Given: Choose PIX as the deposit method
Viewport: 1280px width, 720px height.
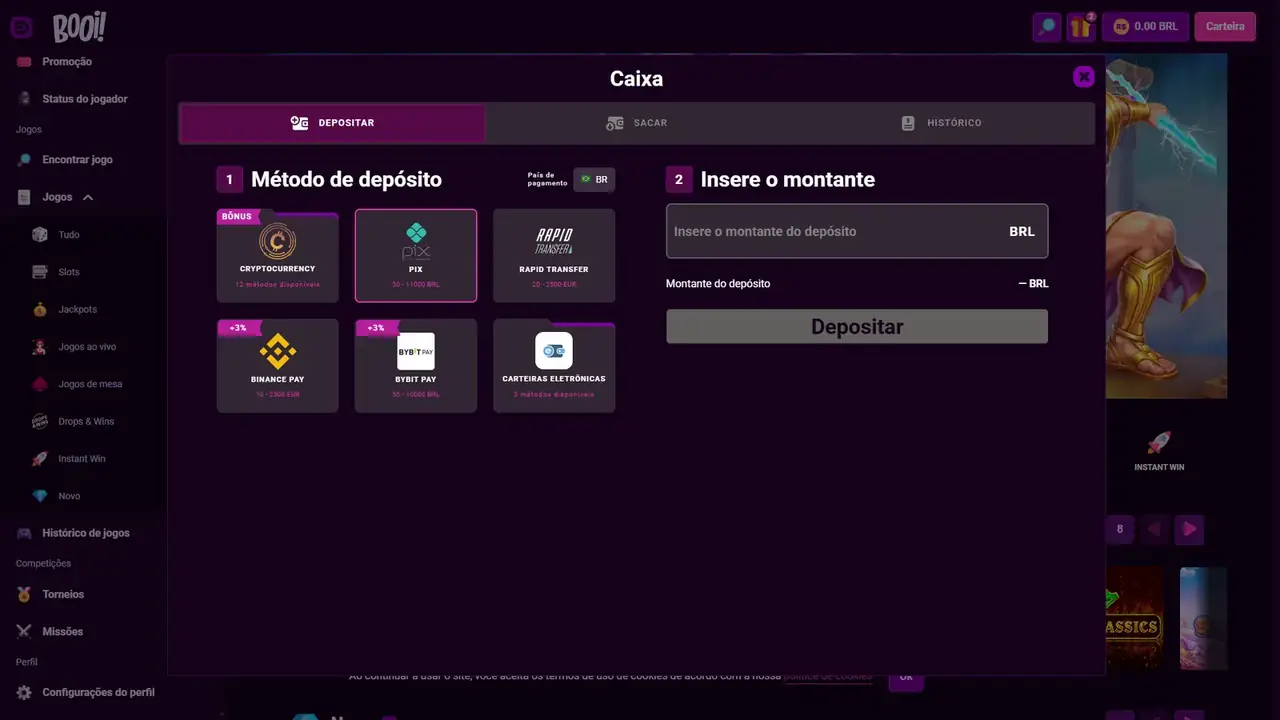Looking at the screenshot, I should [416, 256].
